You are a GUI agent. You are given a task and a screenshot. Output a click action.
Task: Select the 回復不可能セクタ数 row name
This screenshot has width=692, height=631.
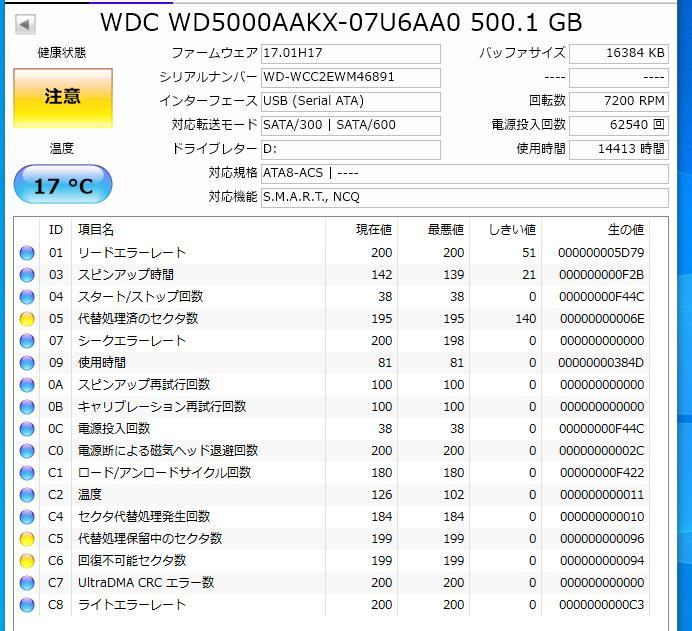click(x=132, y=561)
